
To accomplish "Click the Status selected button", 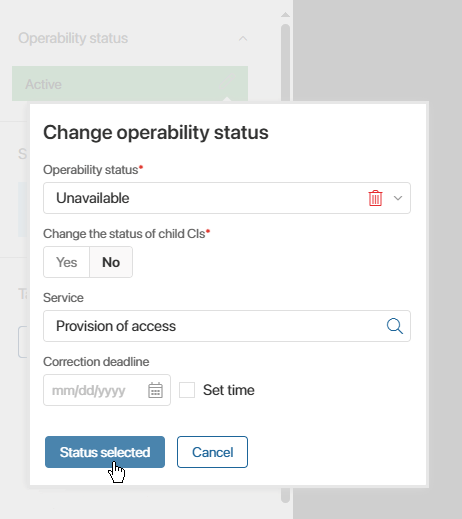I will 105,452.
